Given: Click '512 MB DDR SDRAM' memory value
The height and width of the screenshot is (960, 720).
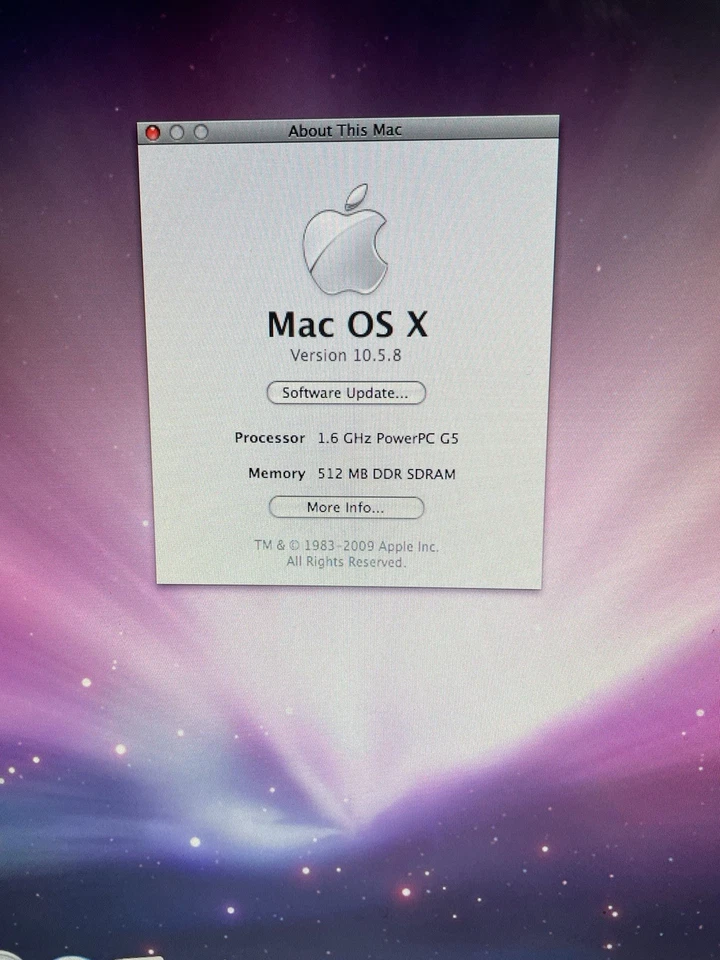Looking at the screenshot, I should [x=386, y=474].
